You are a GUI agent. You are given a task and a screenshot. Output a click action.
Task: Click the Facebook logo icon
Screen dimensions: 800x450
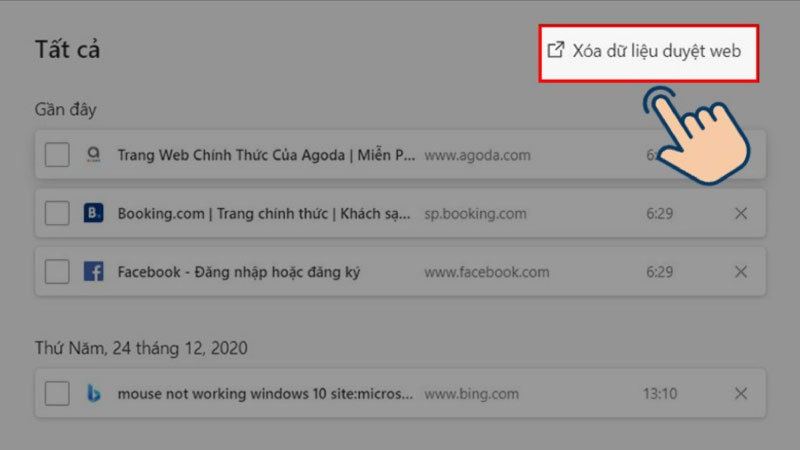pos(93,271)
